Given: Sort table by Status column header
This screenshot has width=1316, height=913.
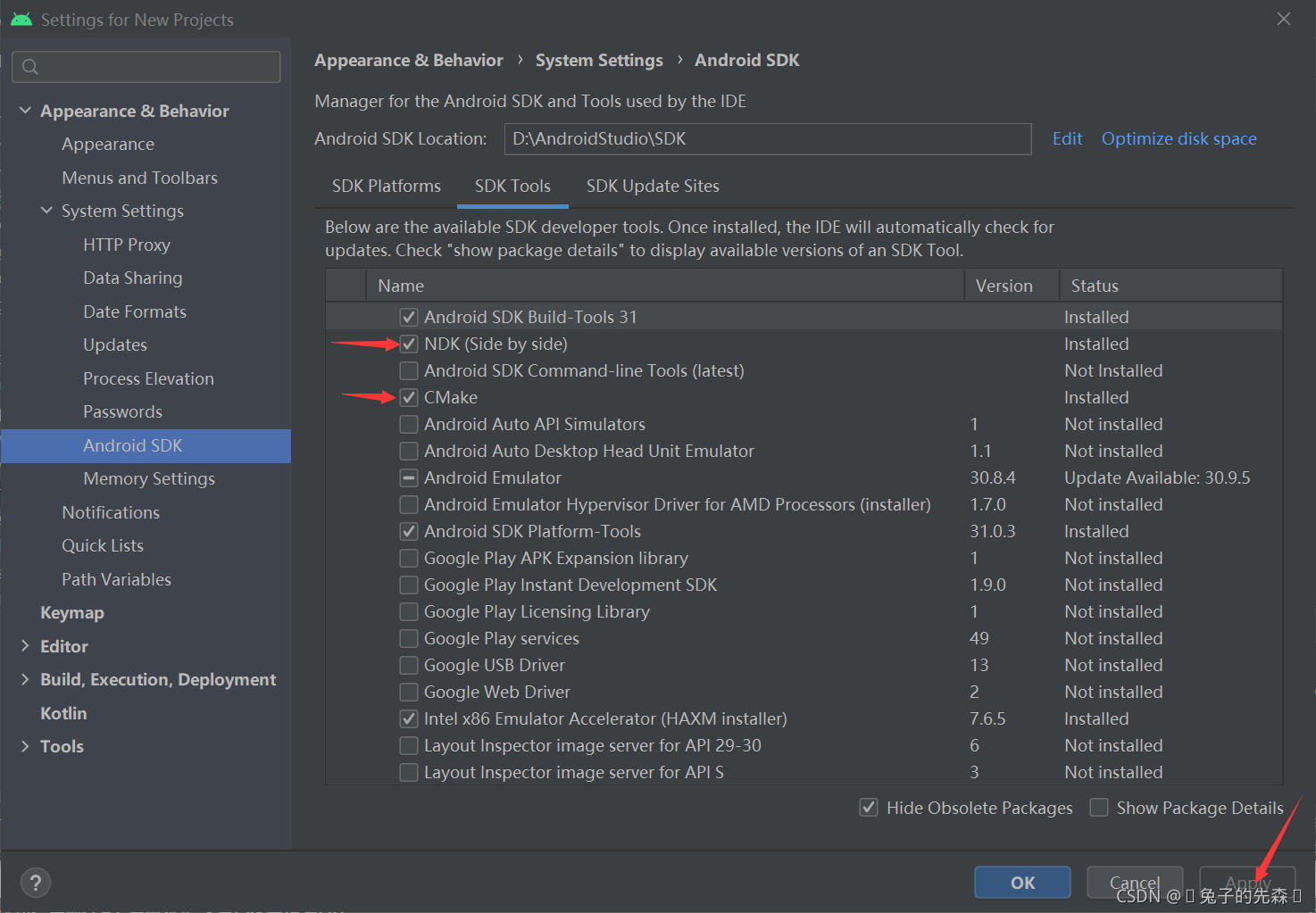Looking at the screenshot, I should [1170, 286].
